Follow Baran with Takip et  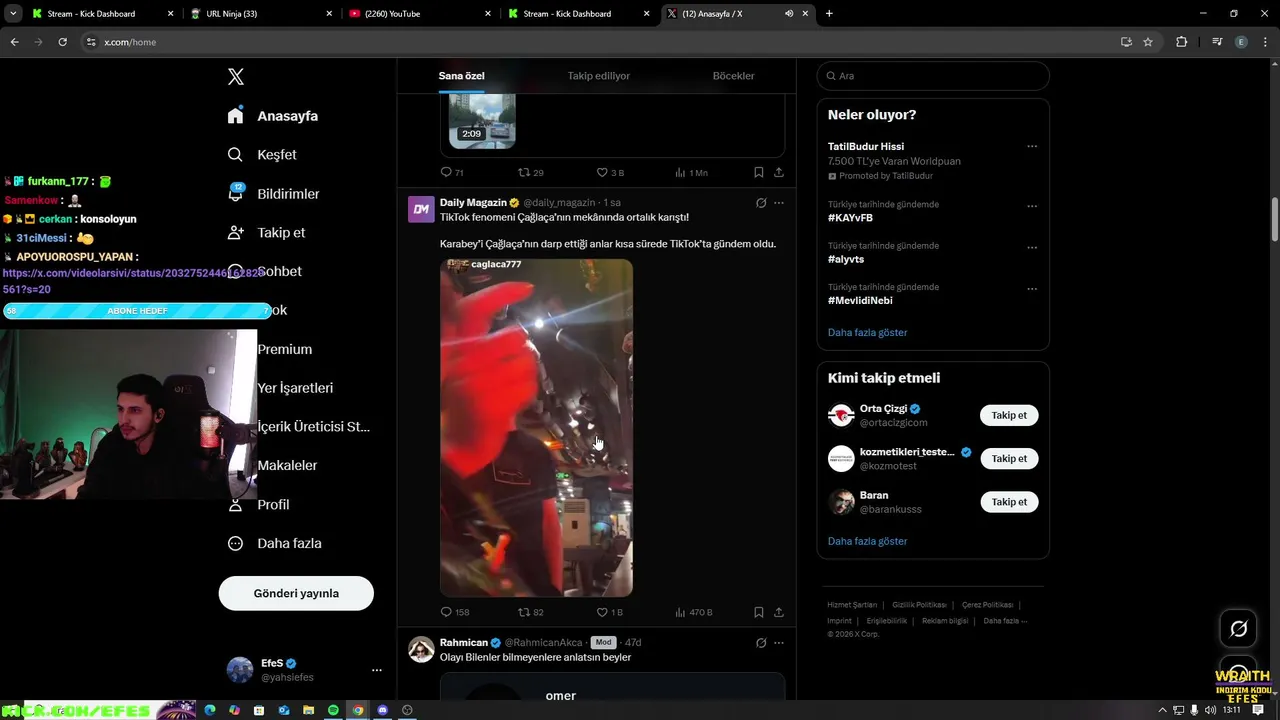coord(1009,502)
